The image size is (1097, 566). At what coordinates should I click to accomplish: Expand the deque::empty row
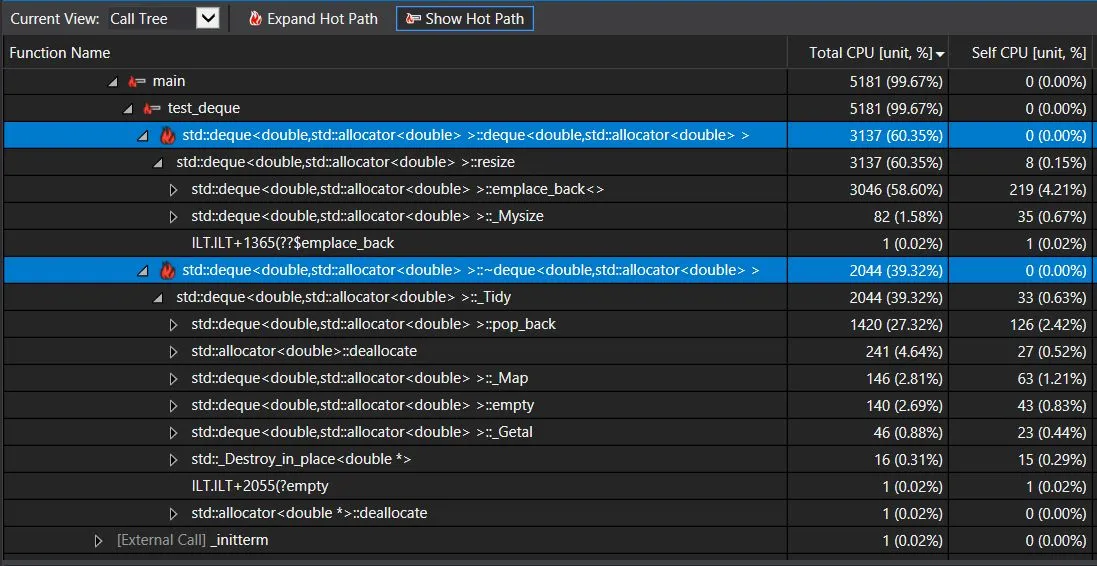174,405
